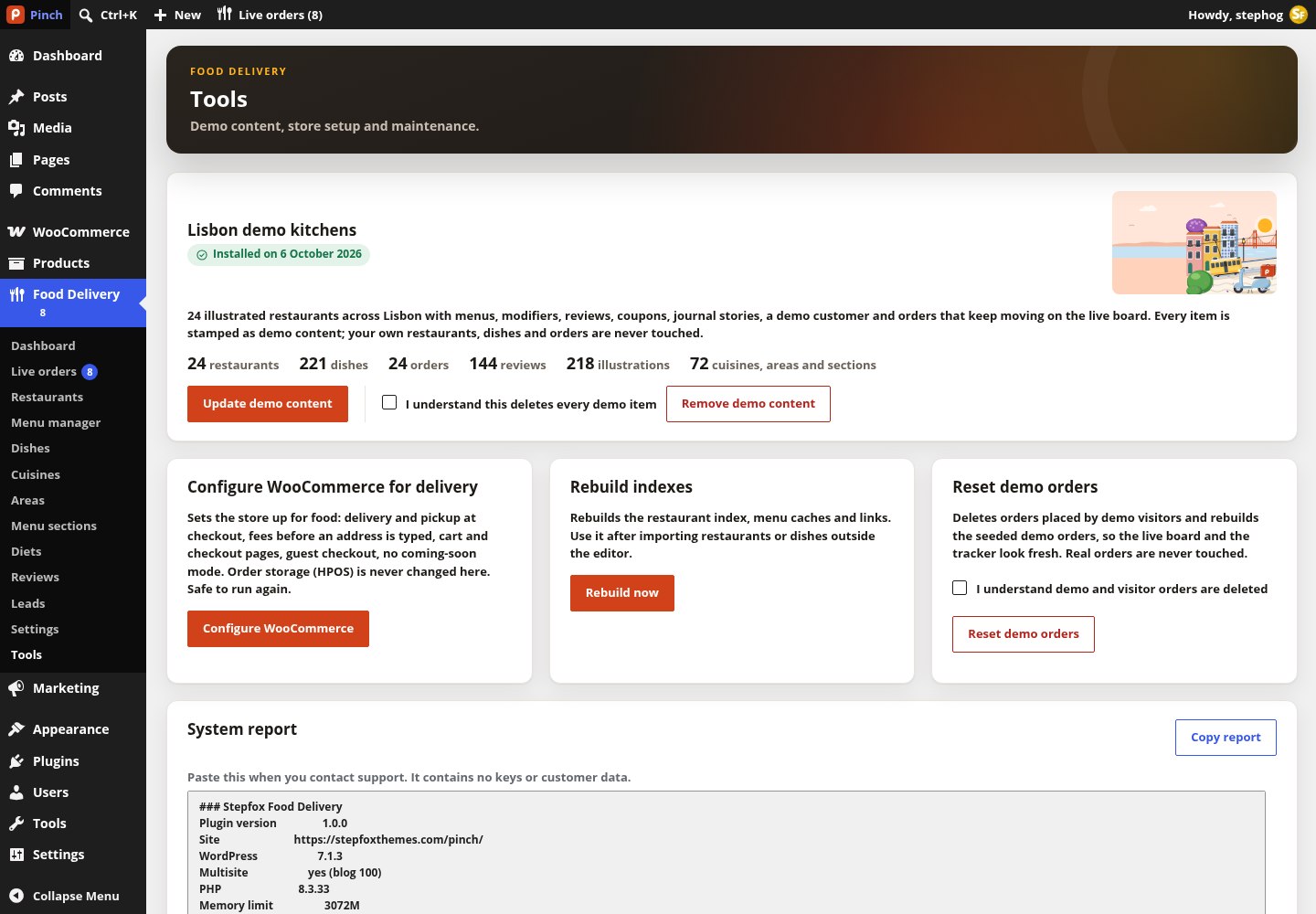Click Remove demo content button
The height and width of the screenshot is (914, 1316).
[748, 404]
